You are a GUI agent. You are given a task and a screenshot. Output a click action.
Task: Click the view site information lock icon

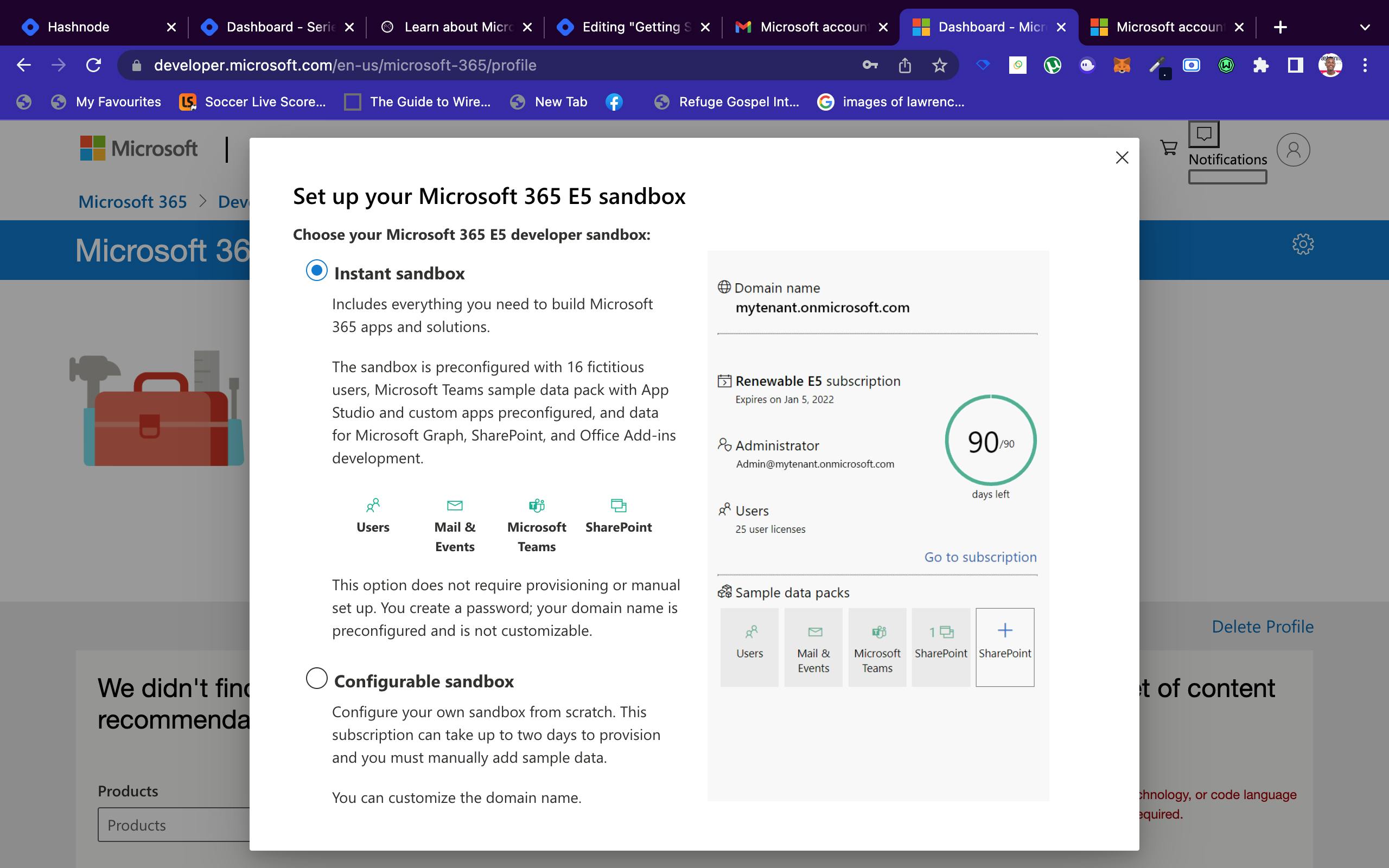(136, 65)
